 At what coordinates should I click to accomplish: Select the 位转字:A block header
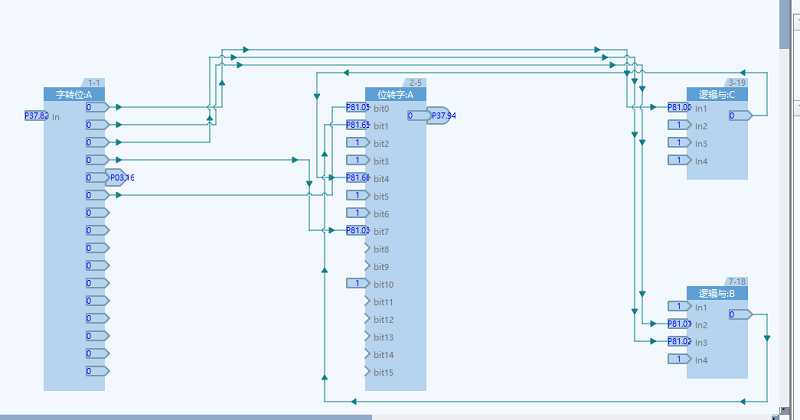coord(395,95)
